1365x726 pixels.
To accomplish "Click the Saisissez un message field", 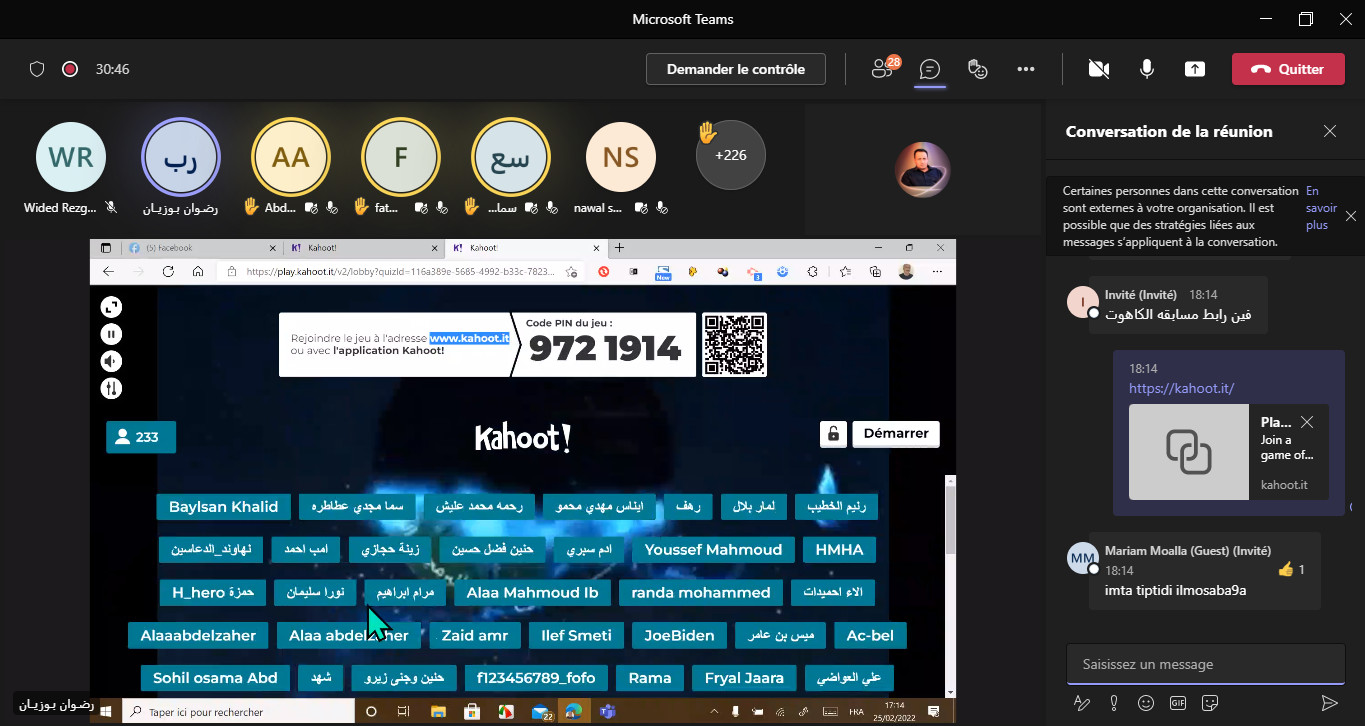I will [x=1204, y=664].
